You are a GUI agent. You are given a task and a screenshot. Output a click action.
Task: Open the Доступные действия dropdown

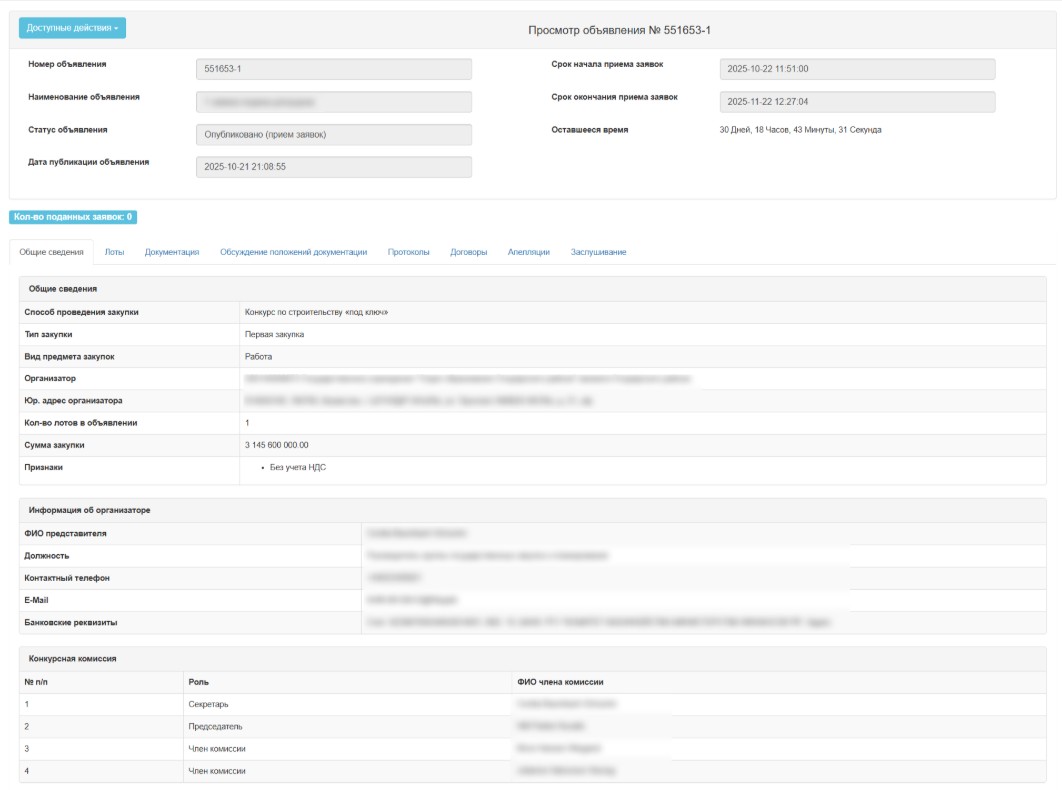(x=72, y=28)
